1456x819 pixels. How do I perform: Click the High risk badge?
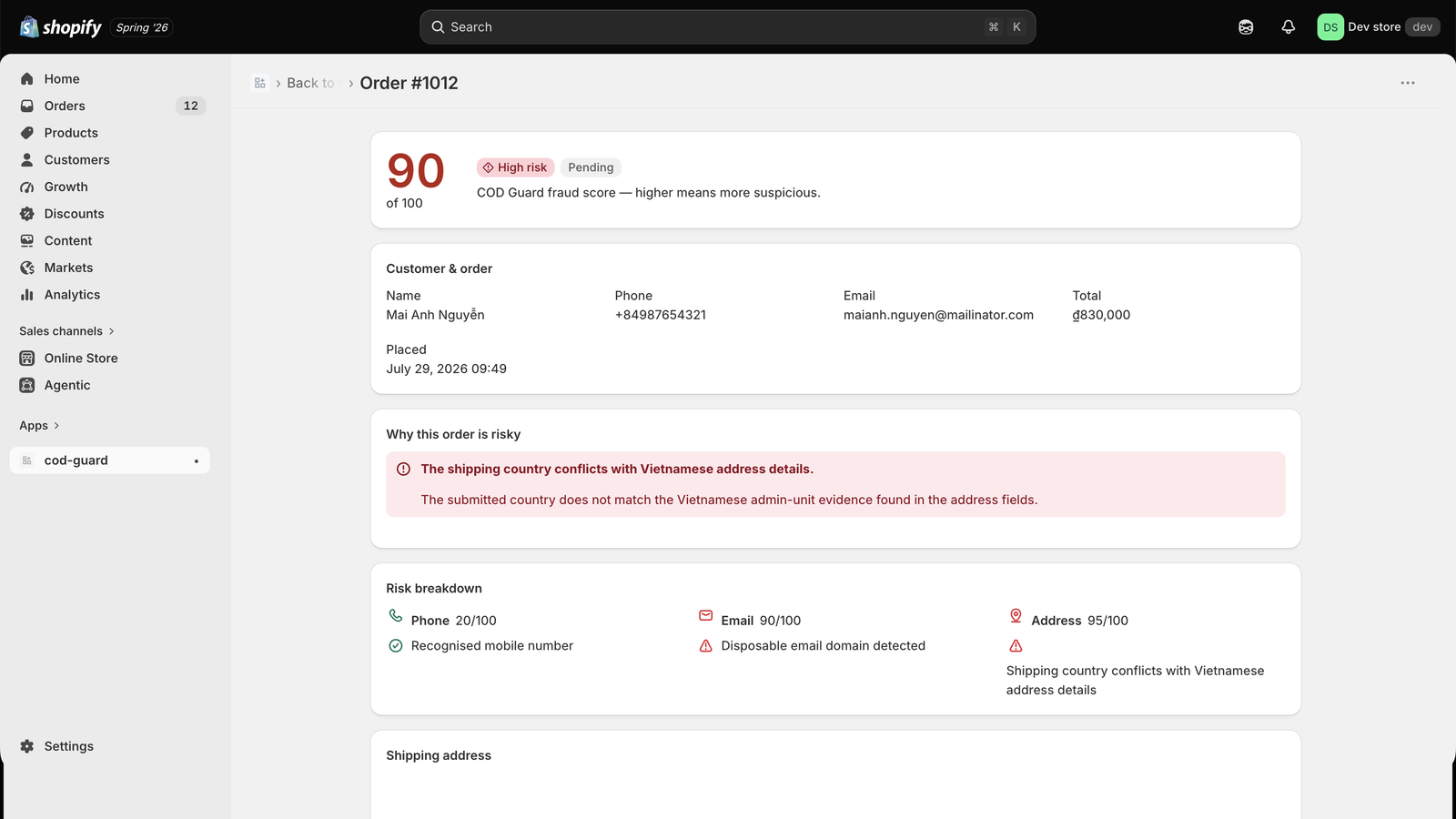[x=515, y=167]
